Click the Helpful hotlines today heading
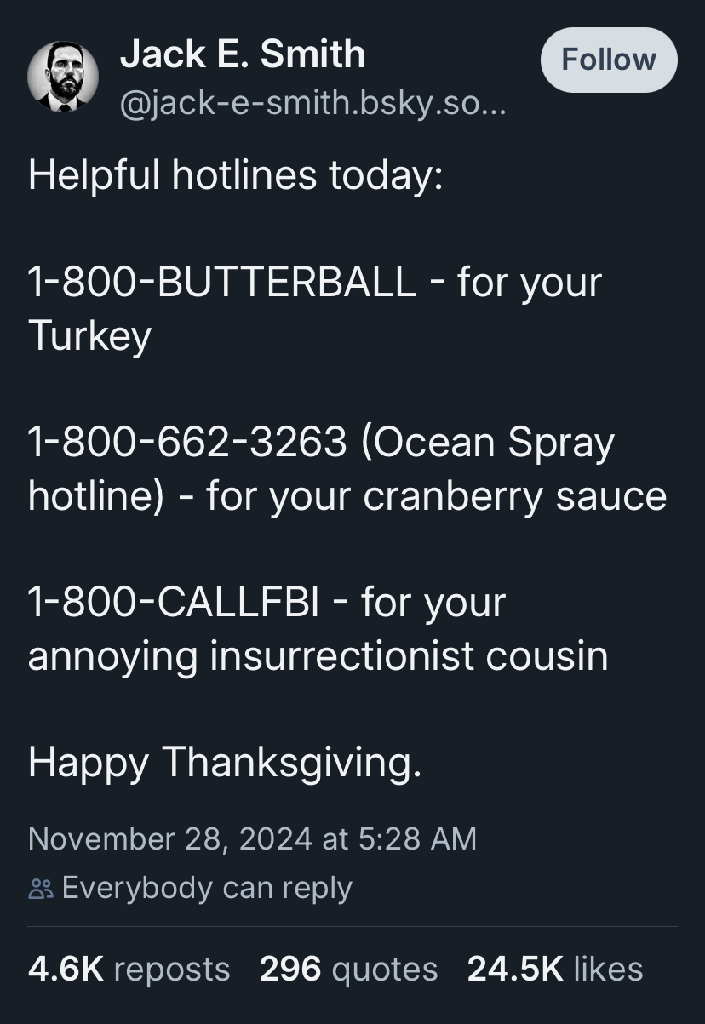 pyautogui.click(x=236, y=176)
